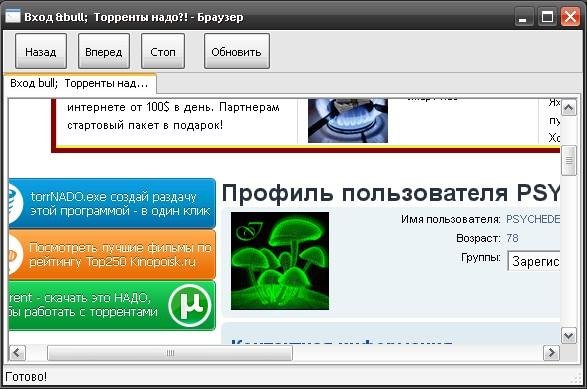587x389 pixels.
Task: Click the age value 78
Action: [513, 238]
